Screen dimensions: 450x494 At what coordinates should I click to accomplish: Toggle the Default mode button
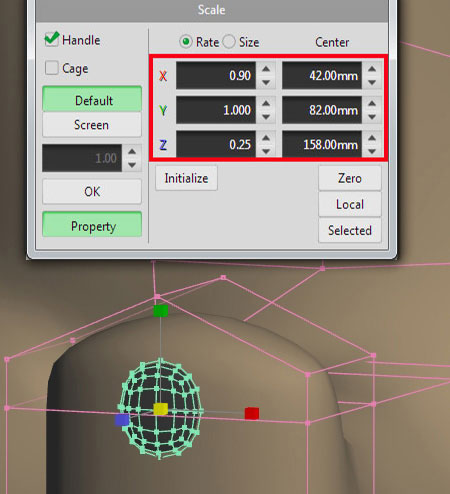(x=92, y=99)
